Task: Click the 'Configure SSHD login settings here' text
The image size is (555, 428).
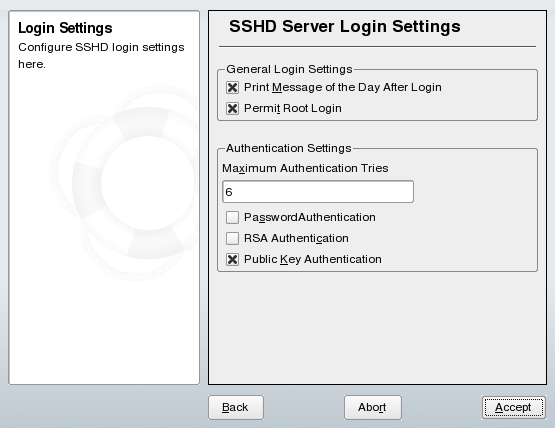Action: (x=101, y=56)
